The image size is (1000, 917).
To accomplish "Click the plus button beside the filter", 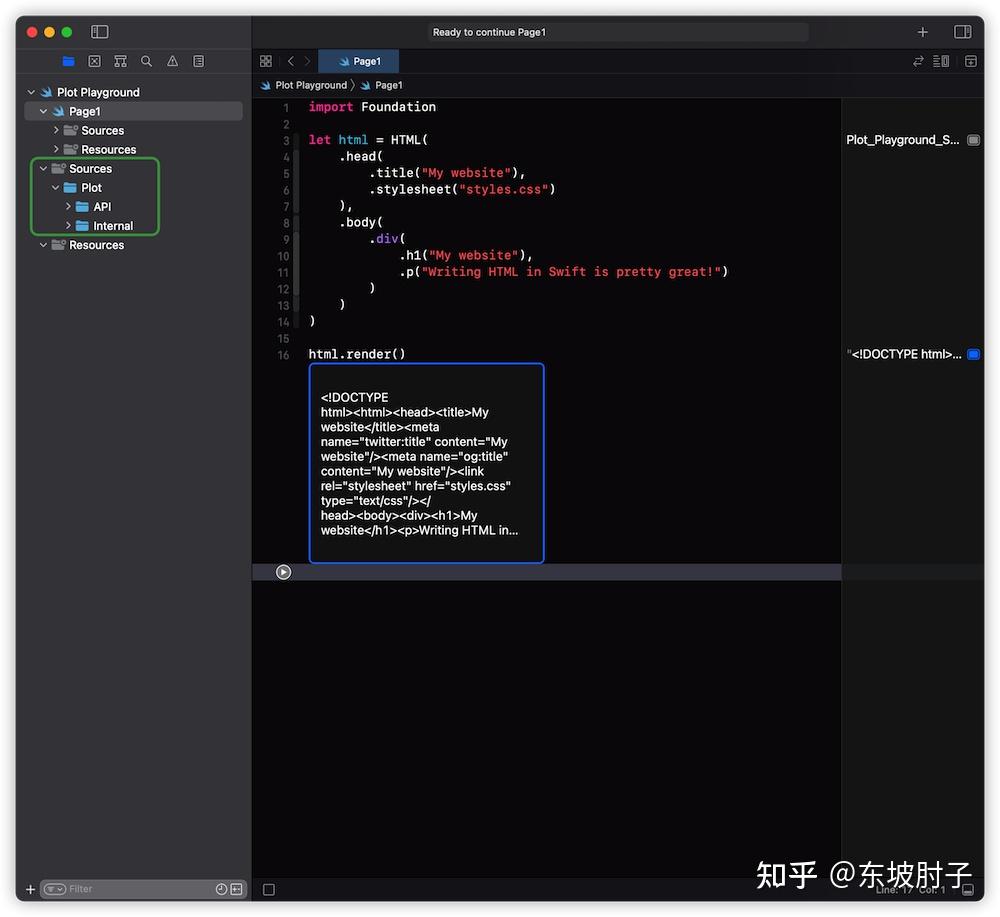I will tap(30, 889).
